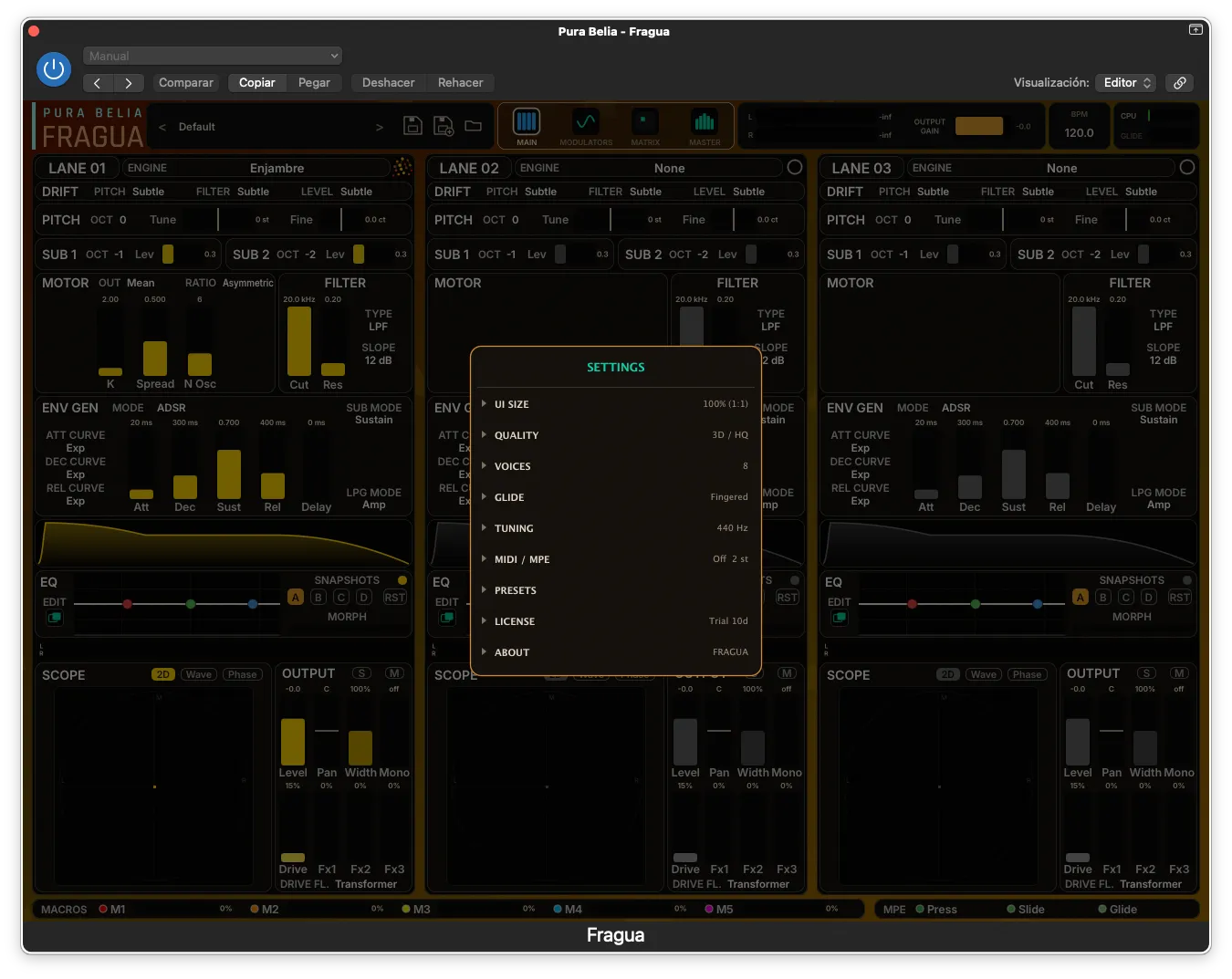
Task: Expand the VOICES setting row
Action: [615, 466]
